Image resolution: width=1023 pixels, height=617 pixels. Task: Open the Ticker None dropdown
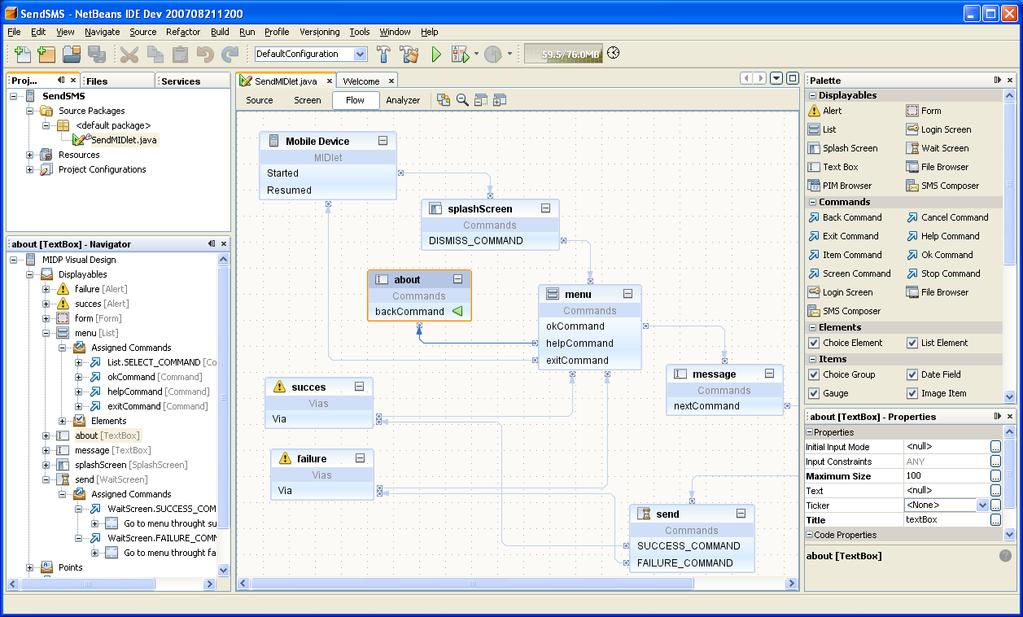coord(982,505)
